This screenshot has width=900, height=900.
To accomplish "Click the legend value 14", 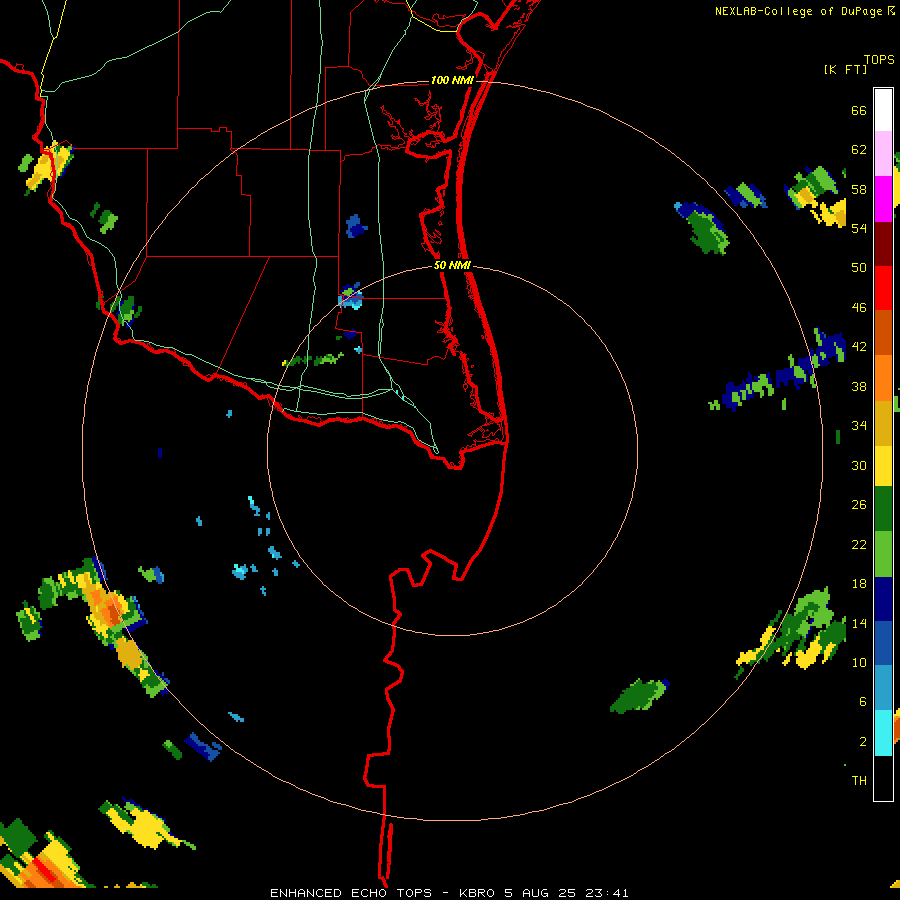I will coord(859,623).
